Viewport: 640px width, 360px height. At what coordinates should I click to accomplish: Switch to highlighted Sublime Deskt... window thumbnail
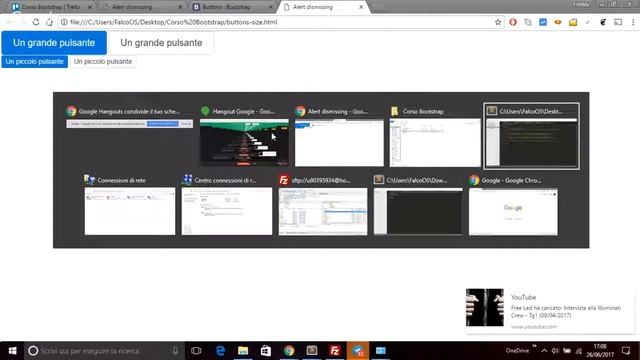point(531,136)
